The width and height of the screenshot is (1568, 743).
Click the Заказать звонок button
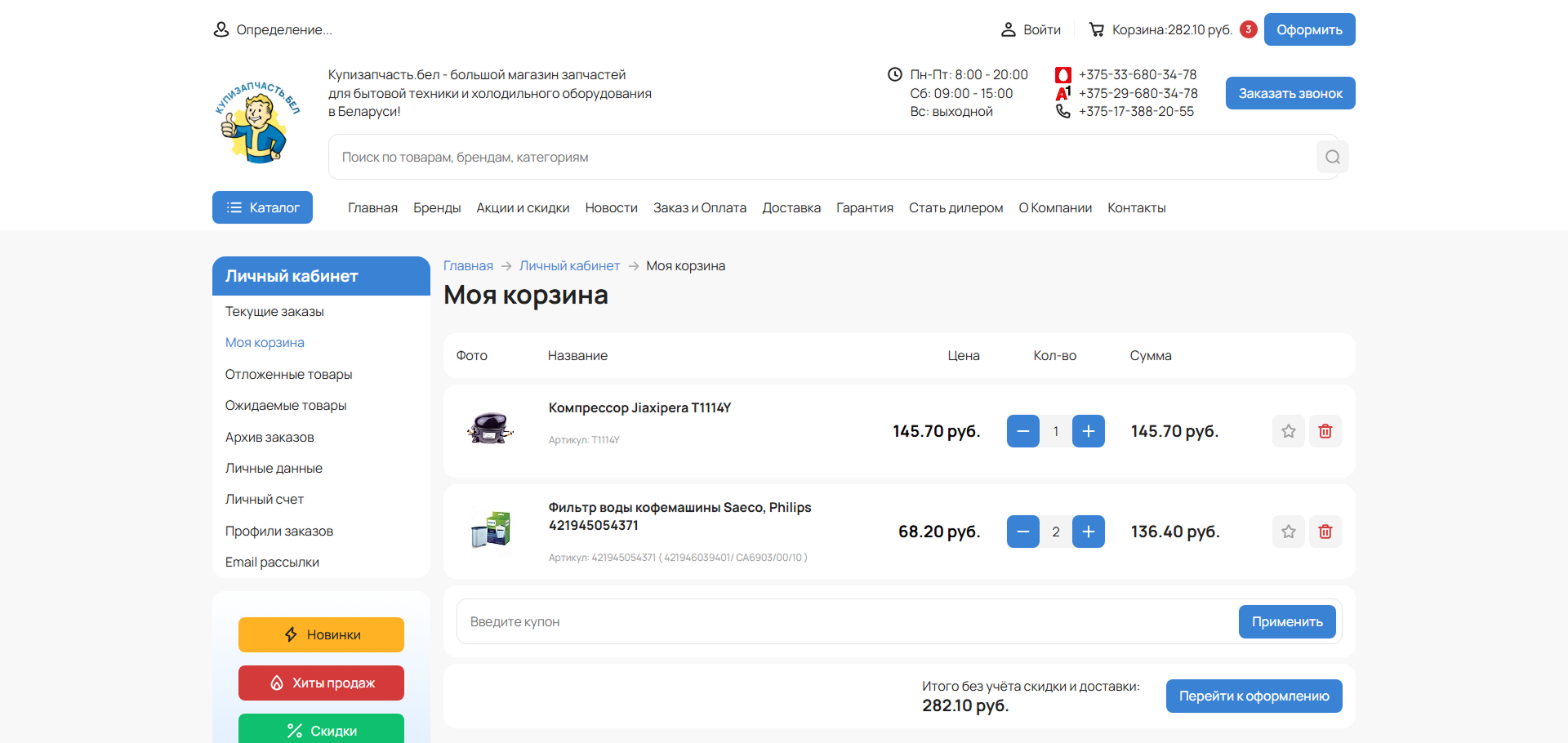pyautogui.click(x=1290, y=93)
